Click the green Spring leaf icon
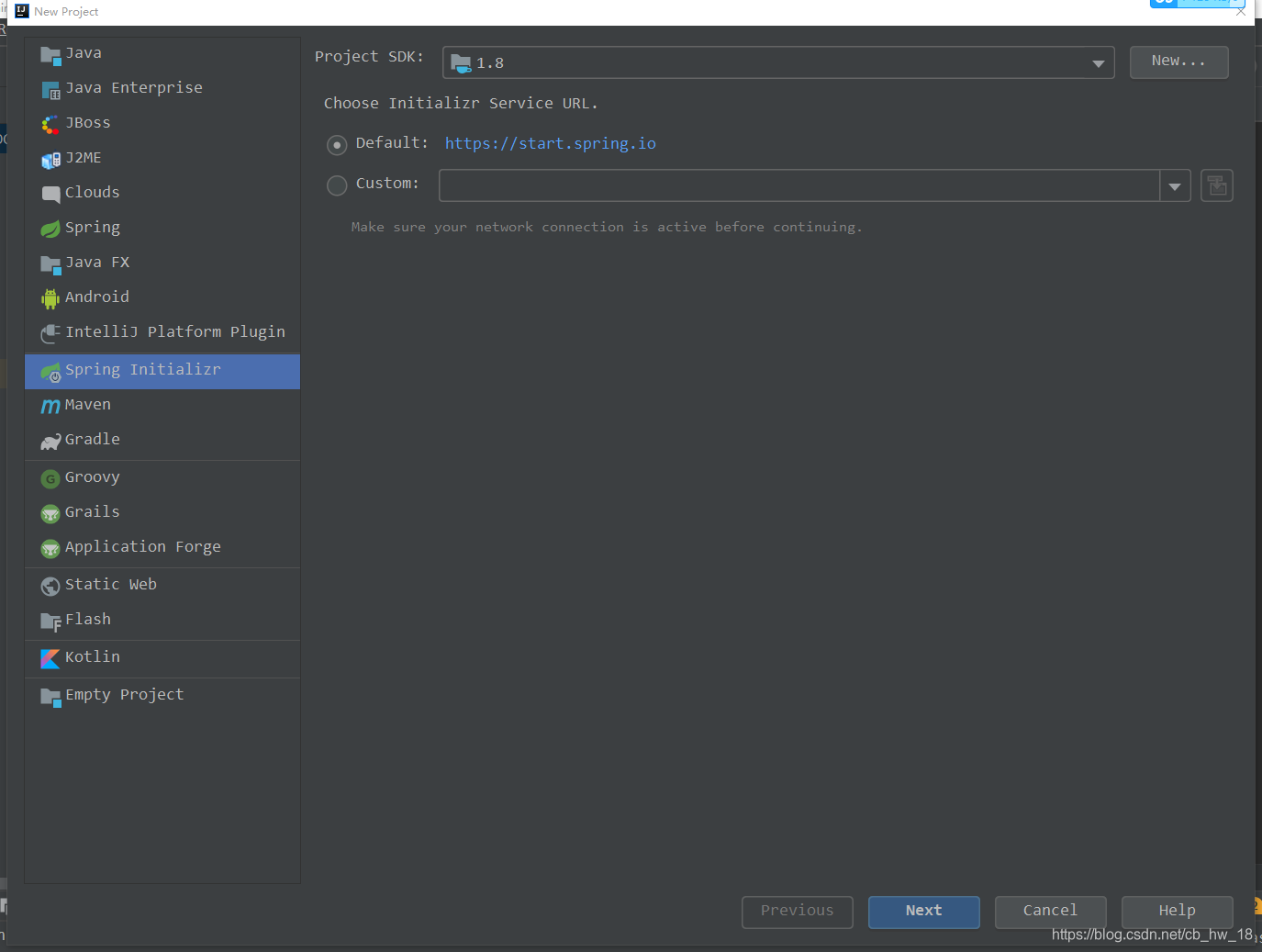The width and height of the screenshot is (1262, 952). pos(50,229)
